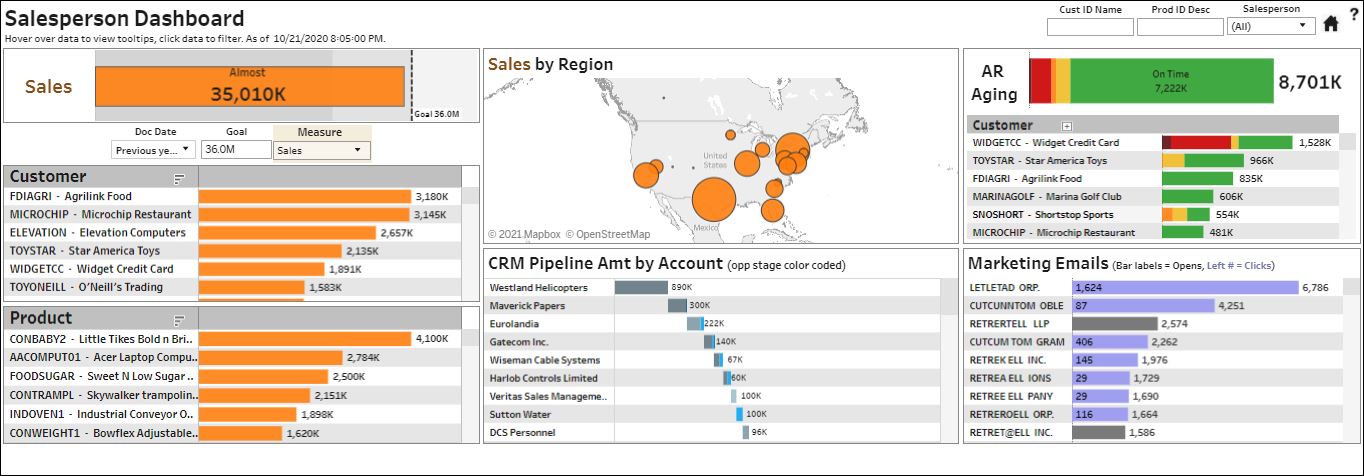Viewport: 1364px width, 476px height.
Task: Select WIDGETCC - Widget Credit Card AR row
Action: (1153, 142)
